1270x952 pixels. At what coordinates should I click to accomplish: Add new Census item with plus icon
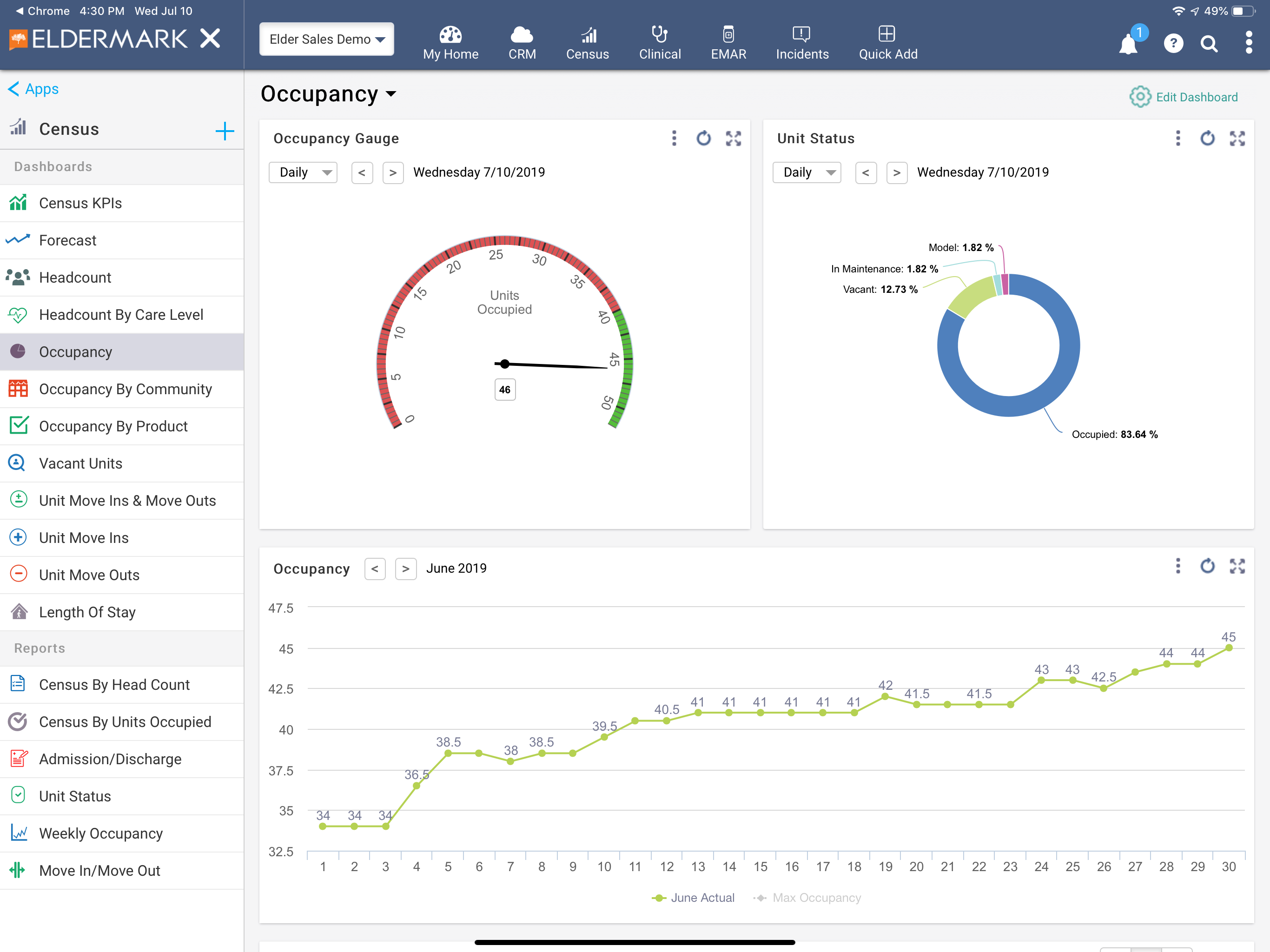coord(225,131)
